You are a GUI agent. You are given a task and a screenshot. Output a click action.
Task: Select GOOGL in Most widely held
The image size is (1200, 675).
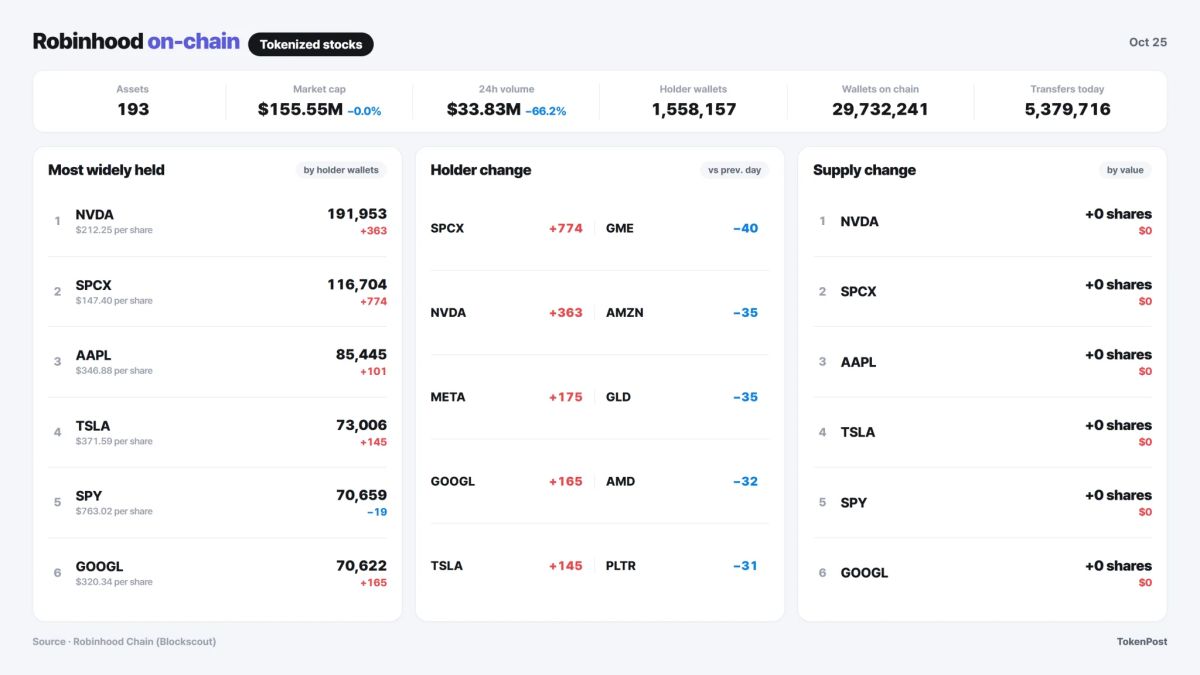tap(99, 566)
